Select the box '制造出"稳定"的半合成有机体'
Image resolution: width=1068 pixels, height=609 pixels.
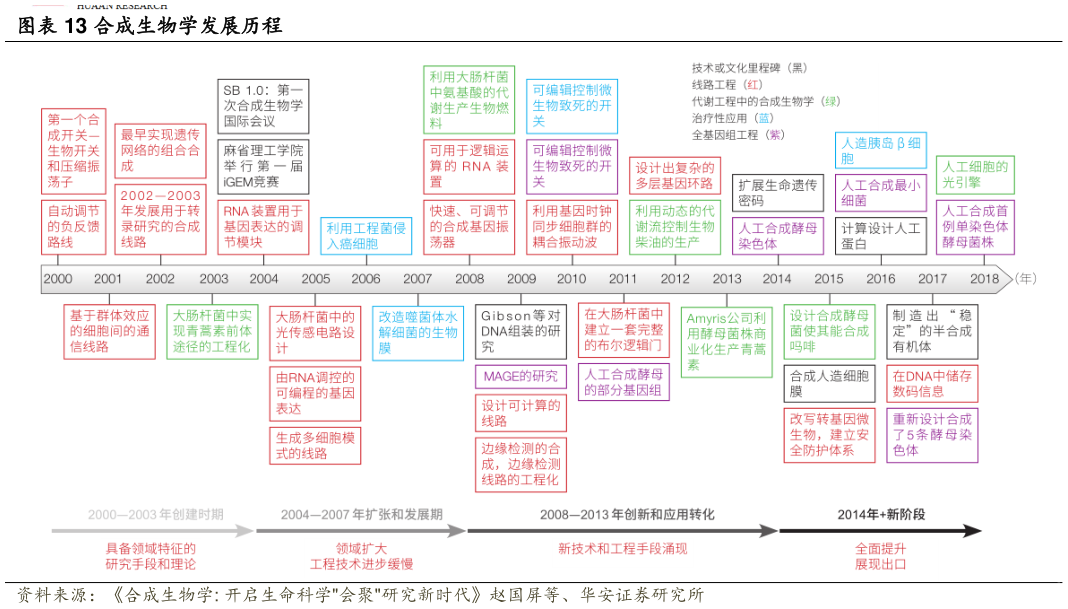[932, 332]
